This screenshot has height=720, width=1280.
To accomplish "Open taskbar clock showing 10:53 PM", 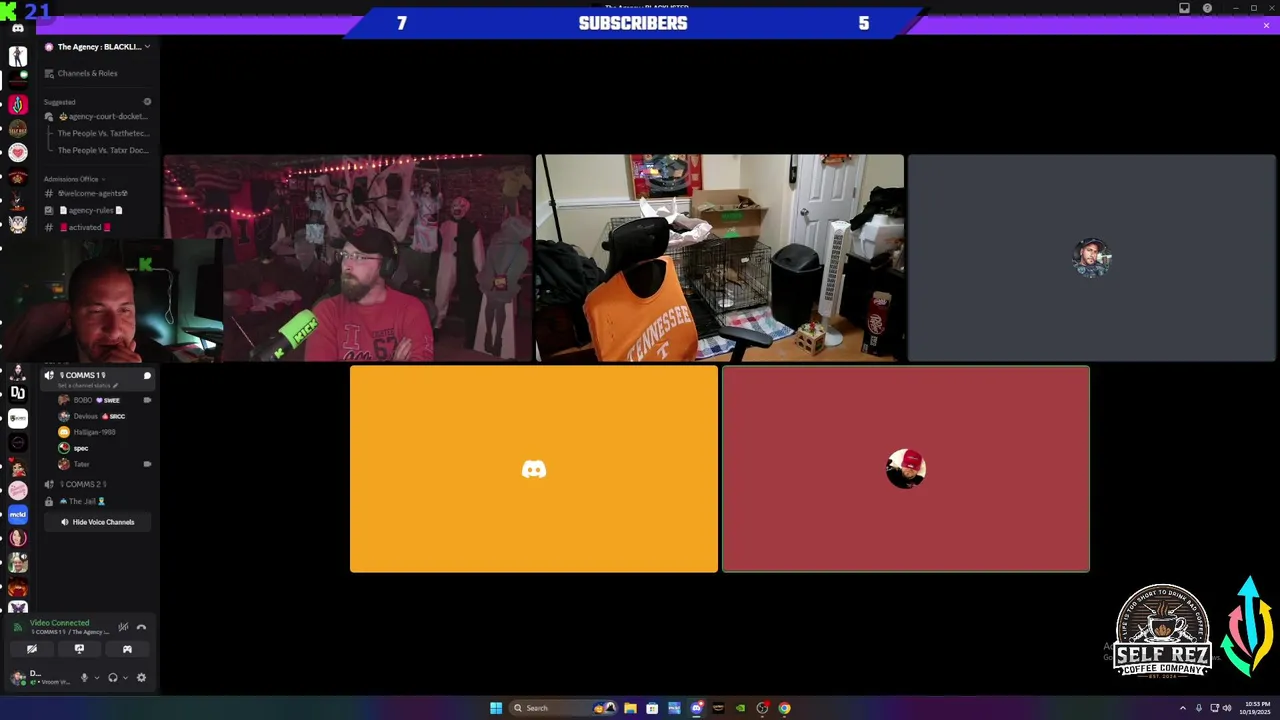I will point(1255,708).
